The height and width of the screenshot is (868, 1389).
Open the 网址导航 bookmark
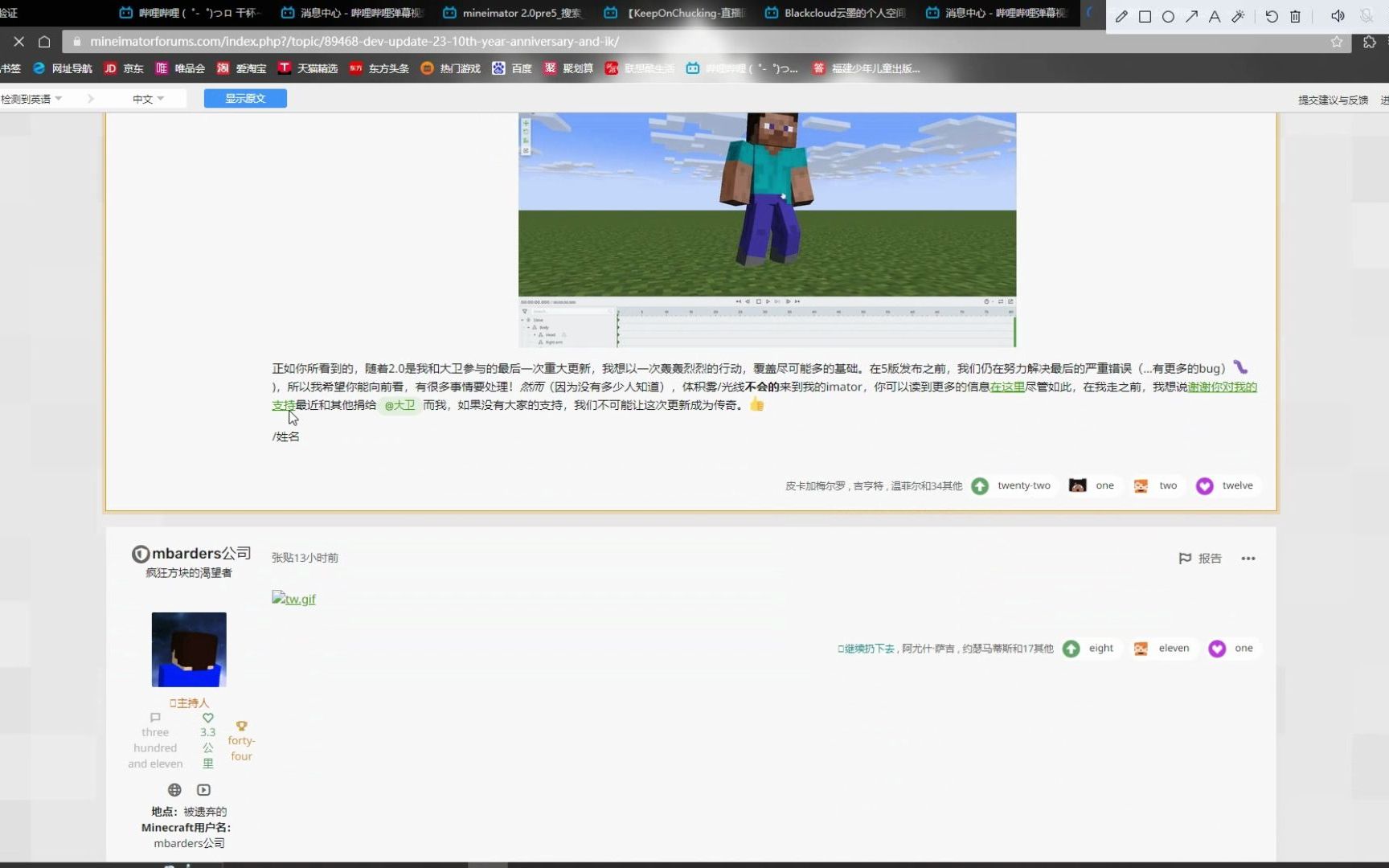(63, 68)
